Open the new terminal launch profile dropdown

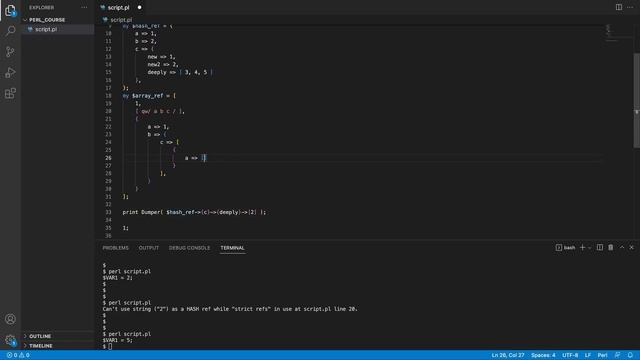pos(590,248)
